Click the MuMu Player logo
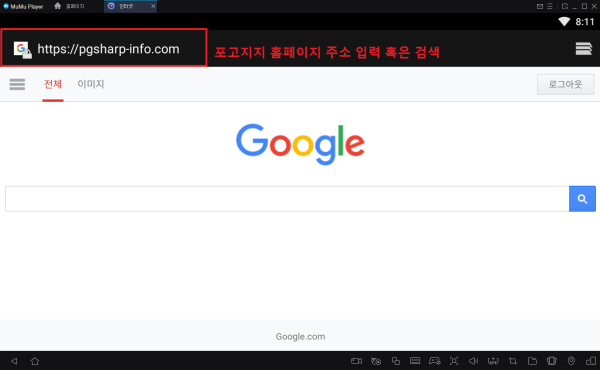The width and height of the screenshot is (600, 370). (6, 6)
